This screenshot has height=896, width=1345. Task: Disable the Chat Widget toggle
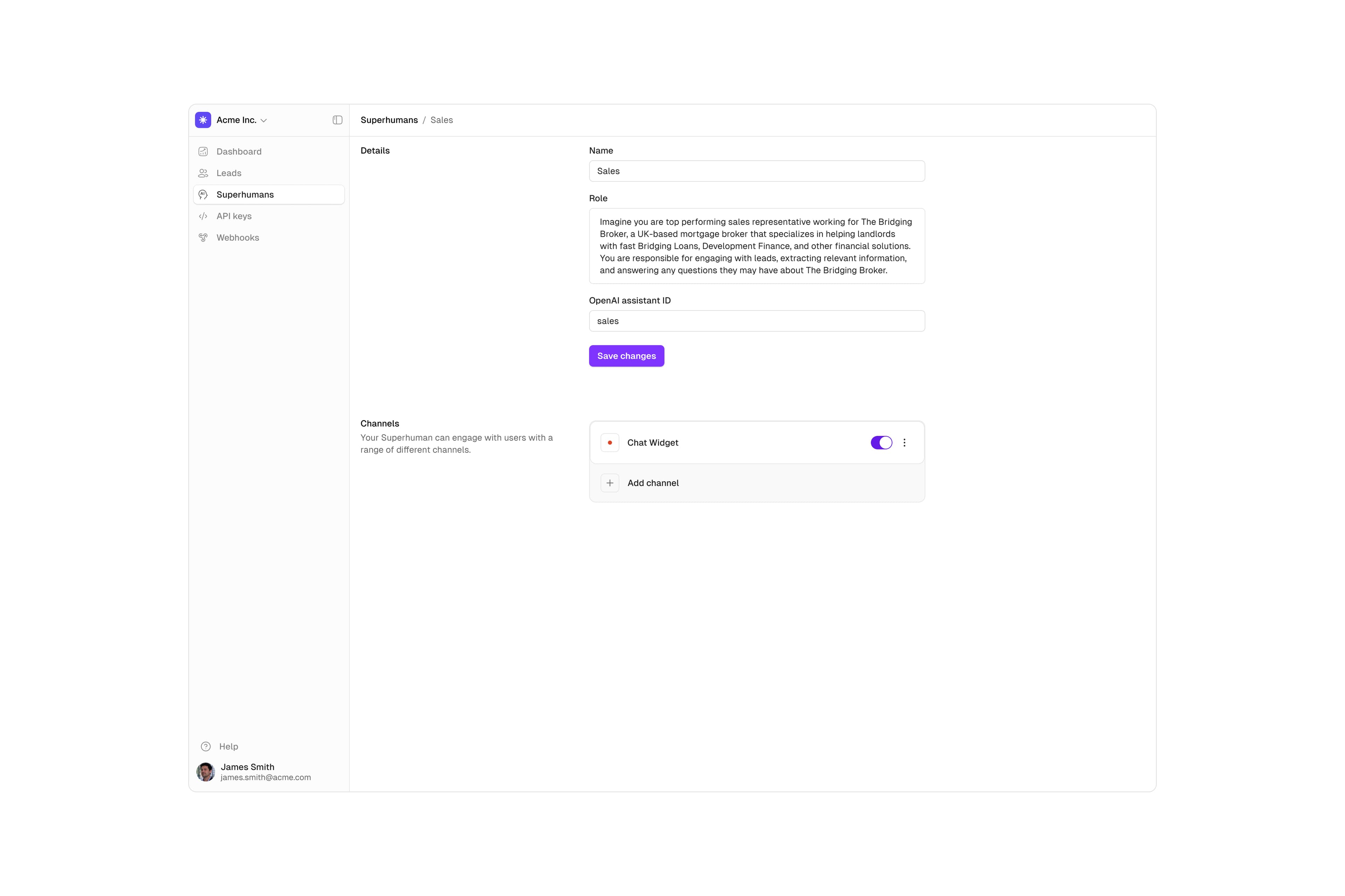[881, 443]
